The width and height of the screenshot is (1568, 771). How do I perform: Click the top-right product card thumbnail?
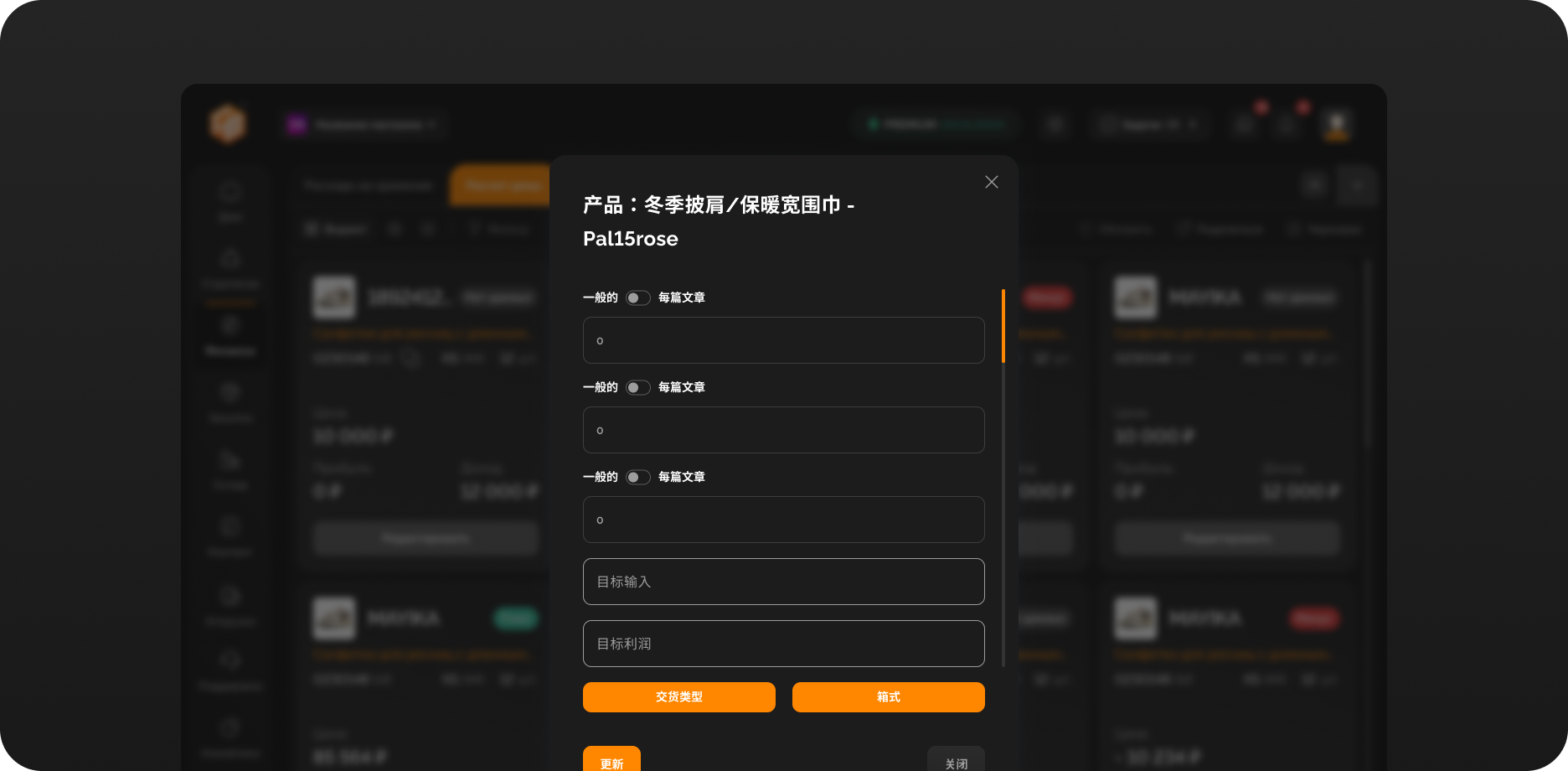click(1135, 298)
